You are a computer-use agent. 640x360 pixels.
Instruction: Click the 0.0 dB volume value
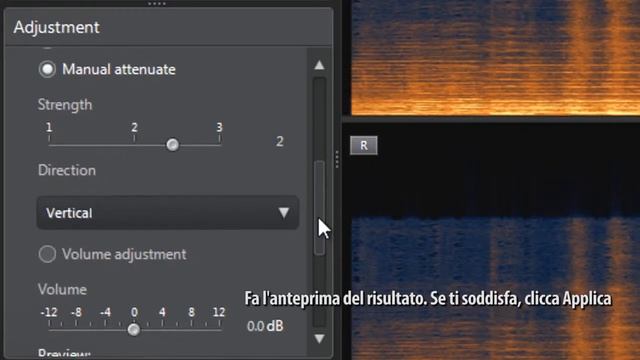(265, 326)
